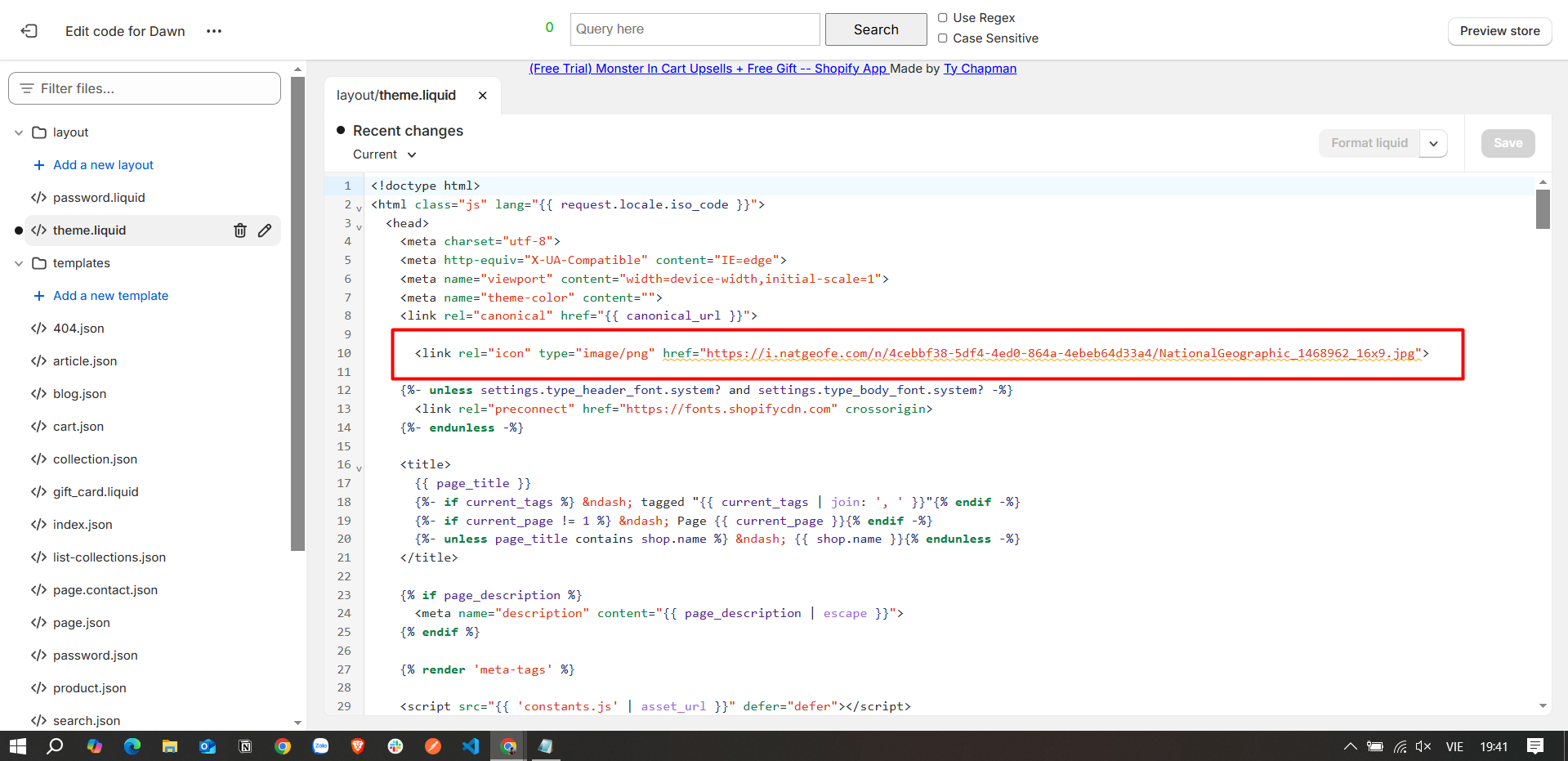Screen dimensions: 1568x761
Task: Click code icon next to password.liquid
Action: click(x=38, y=198)
